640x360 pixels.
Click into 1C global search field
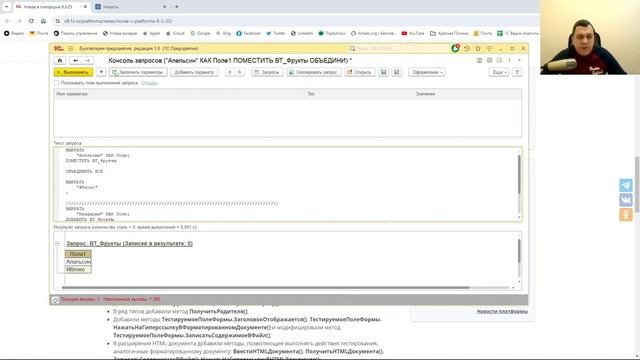pyautogui.click(x=399, y=49)
